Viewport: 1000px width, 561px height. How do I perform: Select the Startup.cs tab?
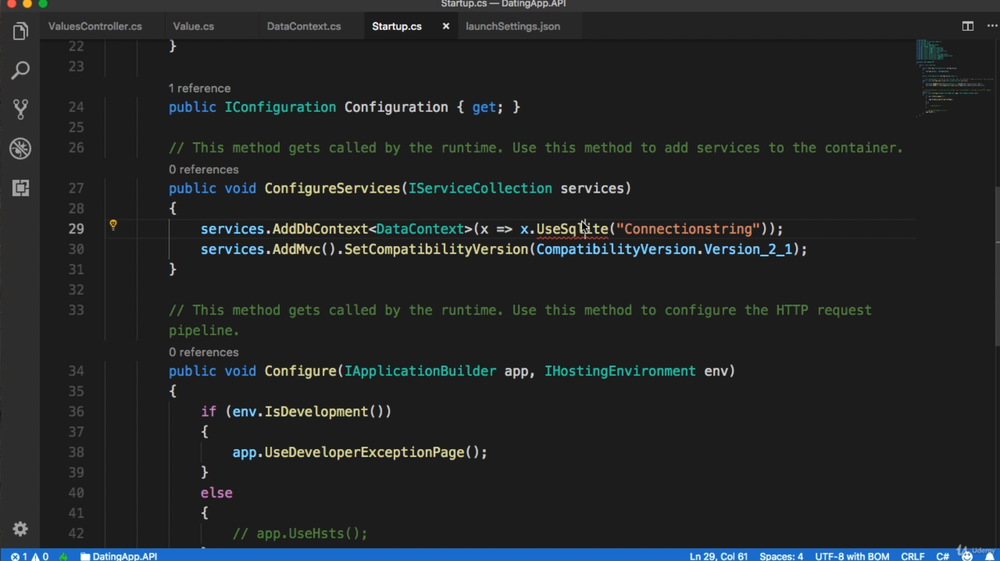coord(397,26)
